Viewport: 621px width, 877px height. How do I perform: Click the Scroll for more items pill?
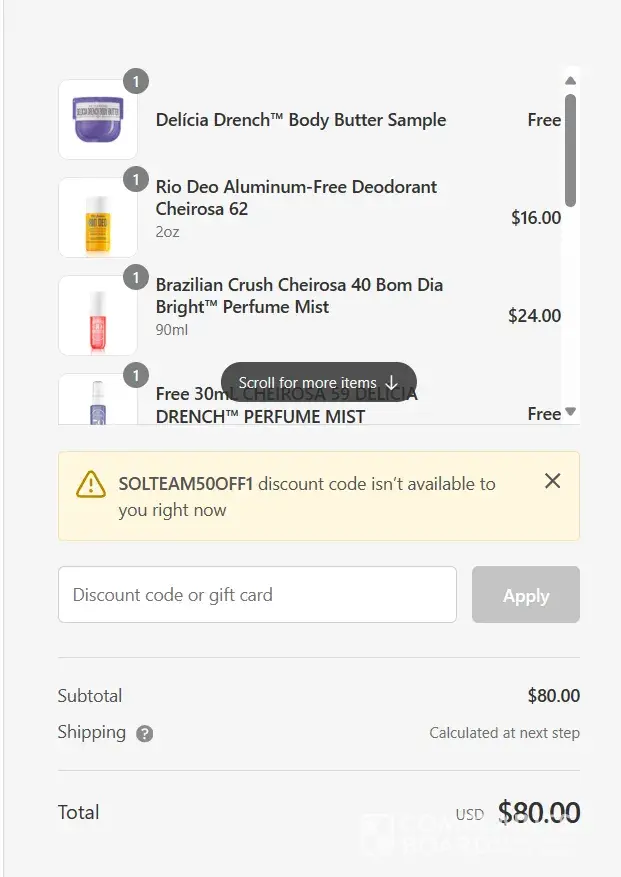[318, 383]
